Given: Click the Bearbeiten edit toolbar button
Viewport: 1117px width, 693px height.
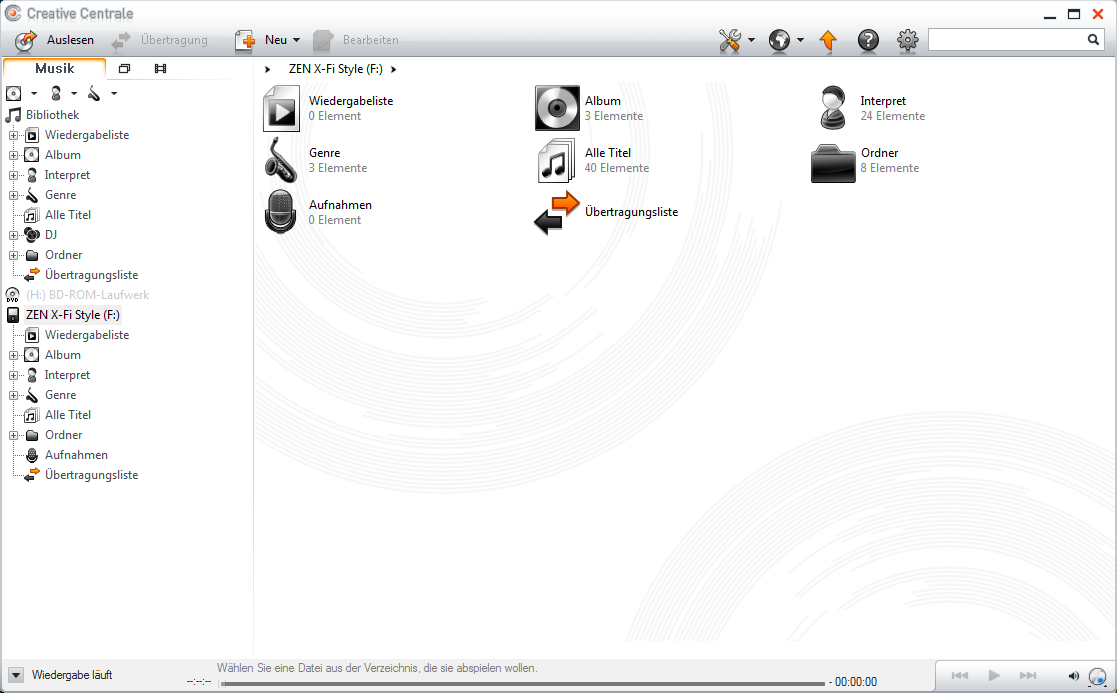Looking at the screenshot, I should (x=355, y=40).
